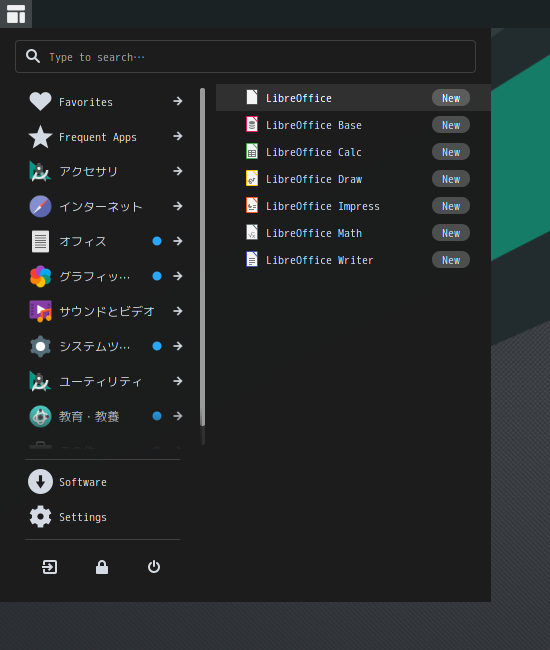Click the blue dot beside グラフィッ…
Screen dimensions: 550x650
coord(157,276)
